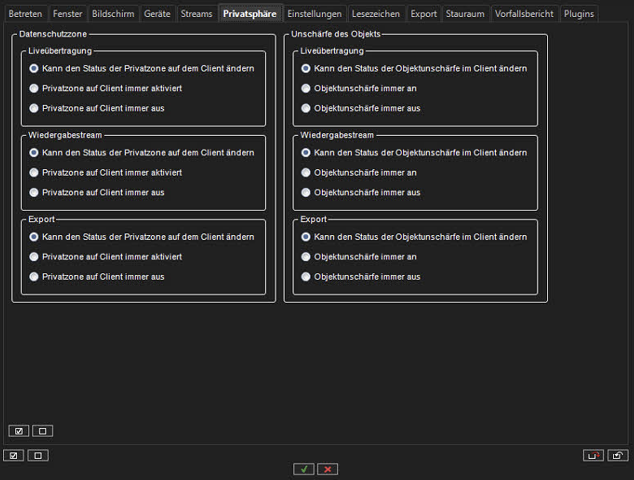Screen dimensions: 634x480
Task: Select Unschärfe Export 'Kann den Status der Objektunschärfe'
Action: tap(414, 237)
